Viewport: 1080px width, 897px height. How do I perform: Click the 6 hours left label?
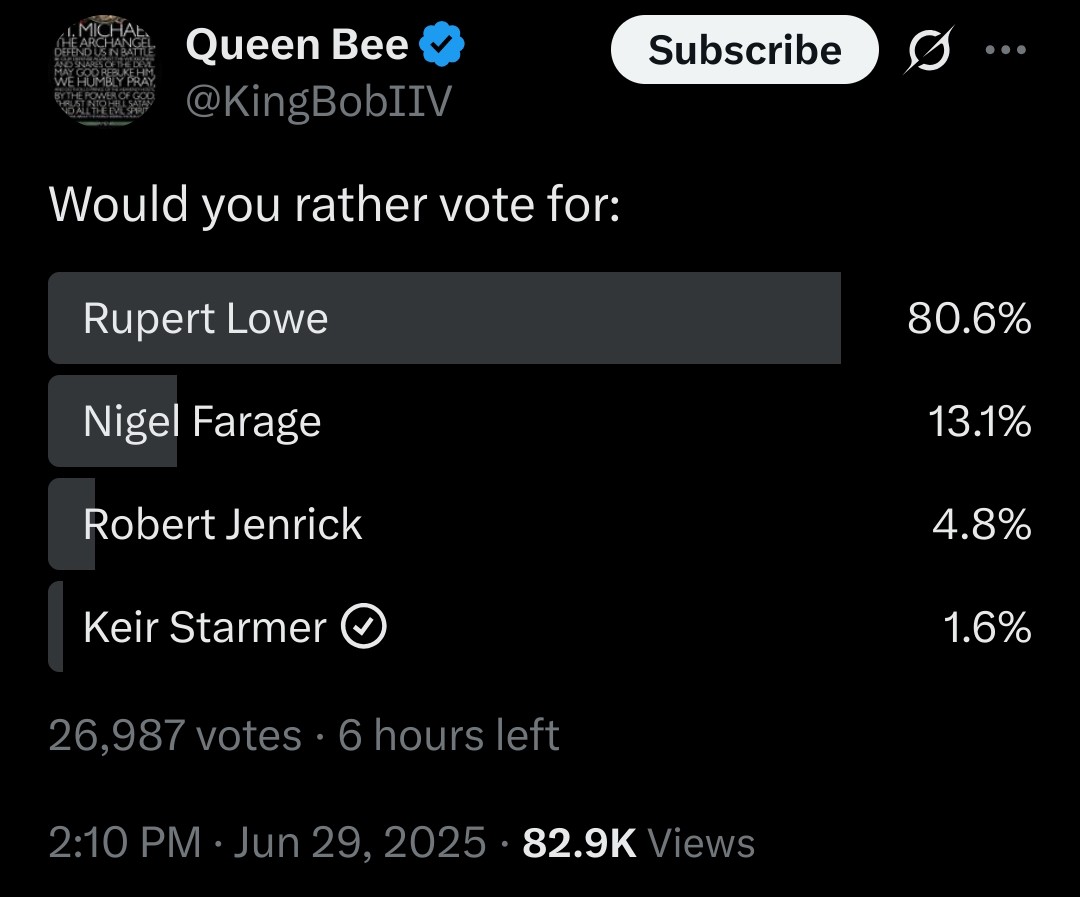pos(448,734)
